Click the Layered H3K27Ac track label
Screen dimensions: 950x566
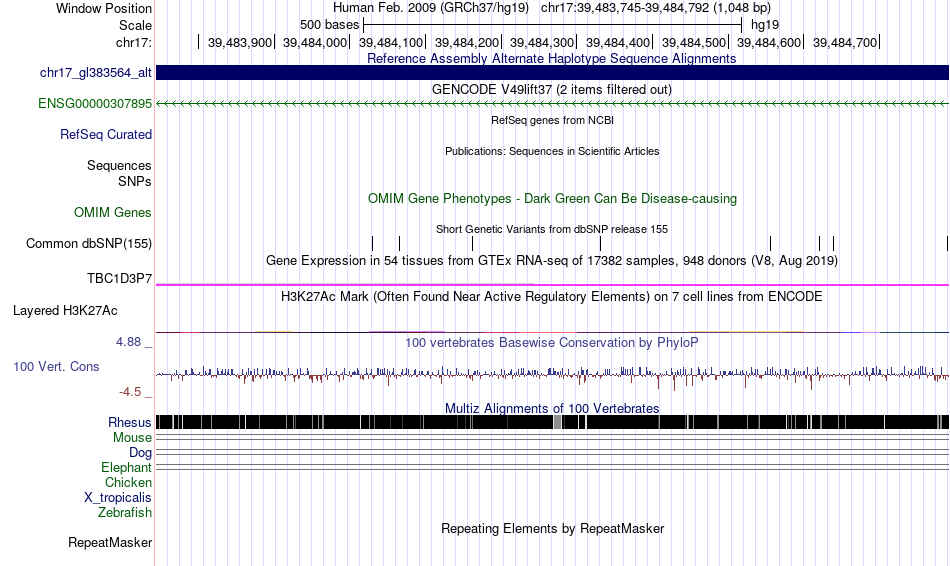(x=65, y=311)
